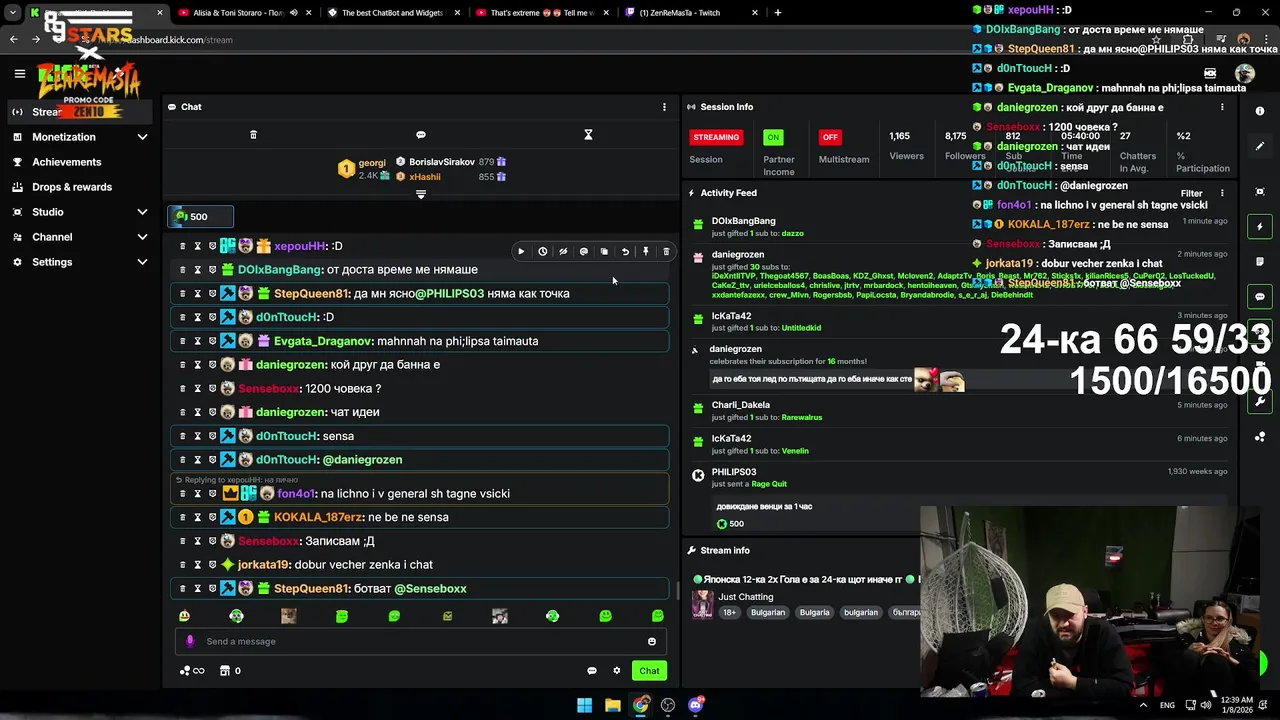1280x720 pixels.
Task: Open Discord from the taskbar
Action: coord(696,705)
